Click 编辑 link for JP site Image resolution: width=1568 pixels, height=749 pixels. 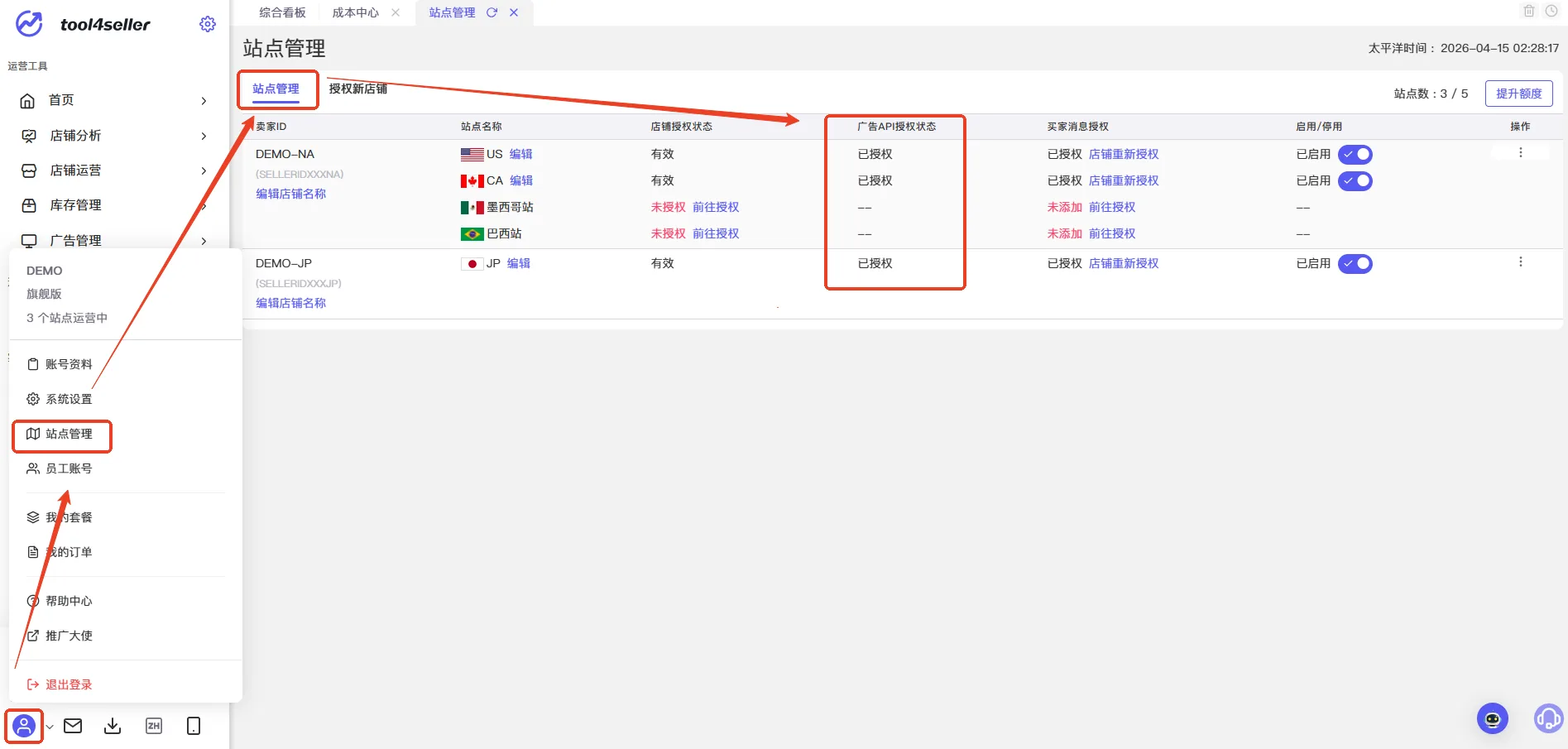click(x=519, y=264)
